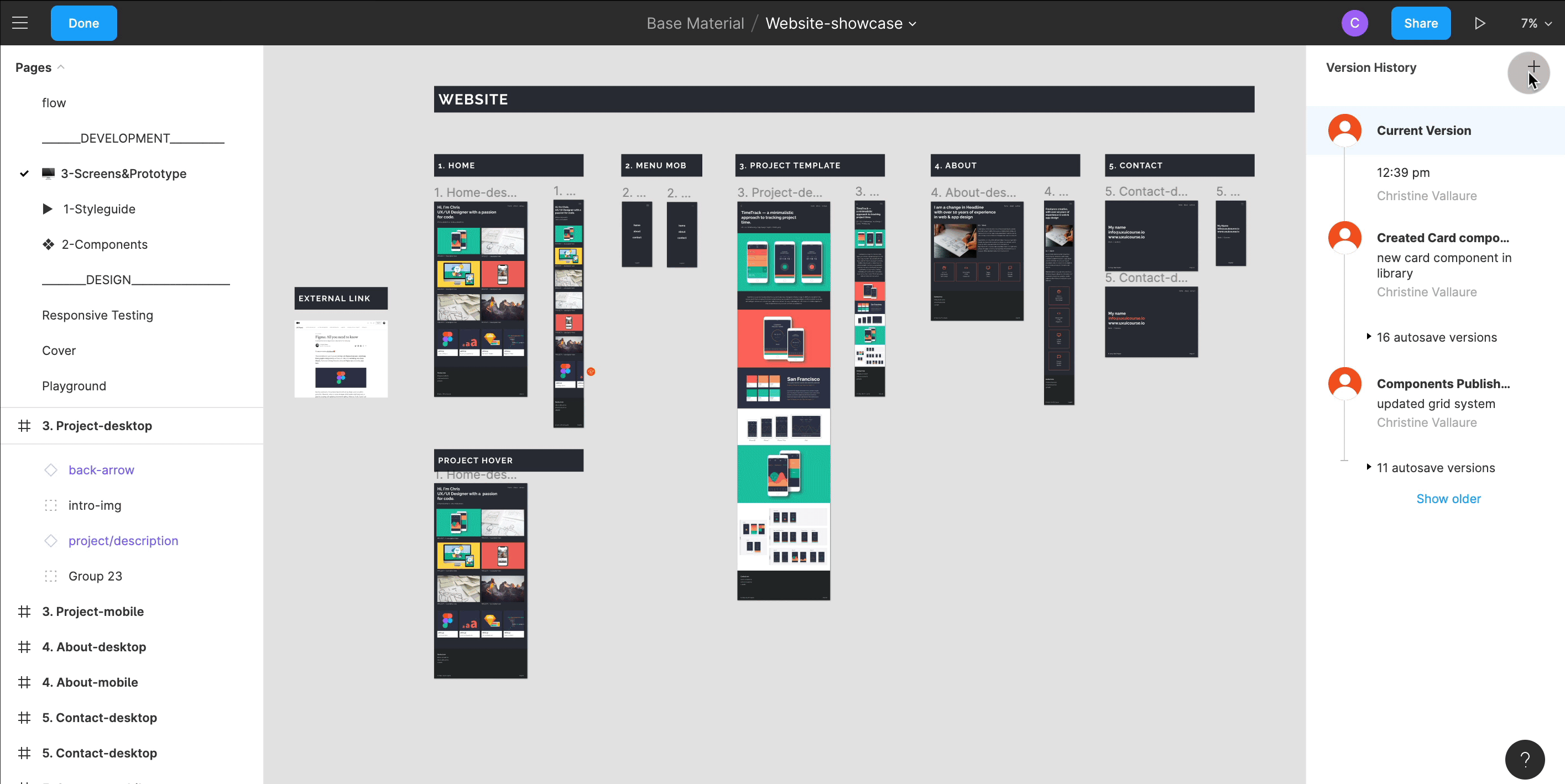This screenshot has width=1565, height=784.
Task: Expand the 11 autosave versions section
Action: [x=1369, y=467]
